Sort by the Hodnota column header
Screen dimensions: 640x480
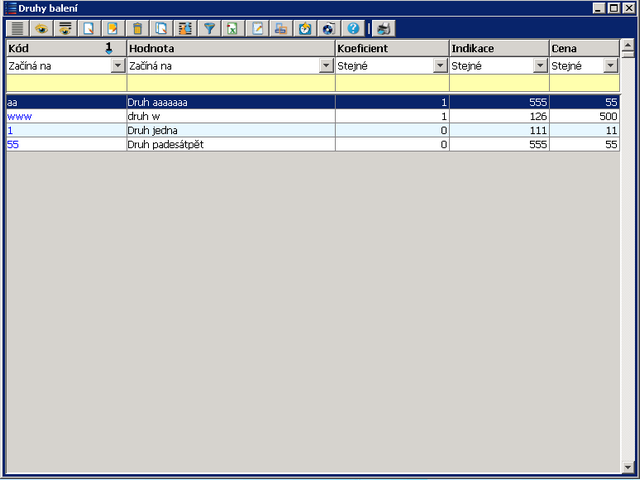(230, 48)
